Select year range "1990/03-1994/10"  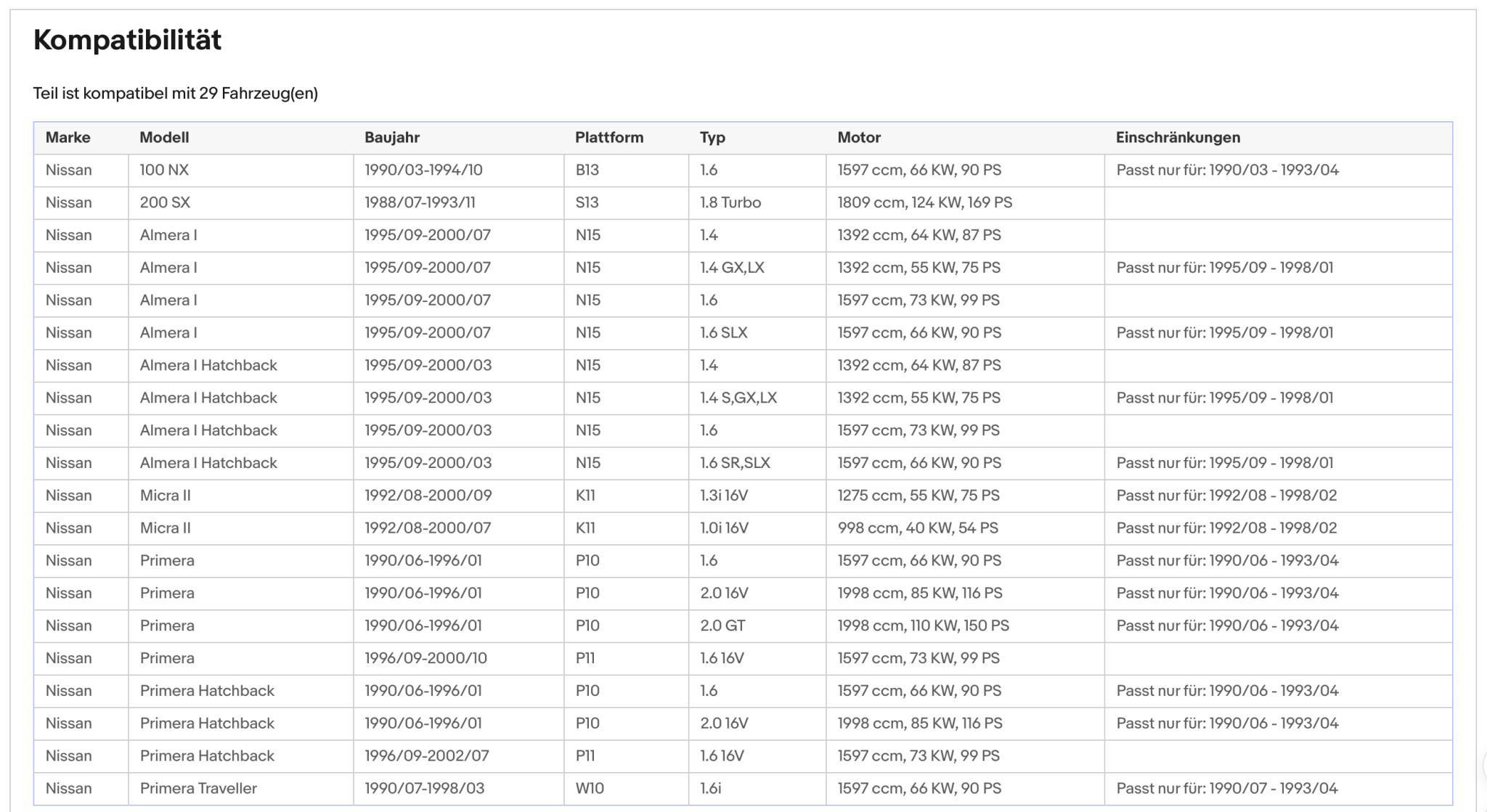click(423, 171)
